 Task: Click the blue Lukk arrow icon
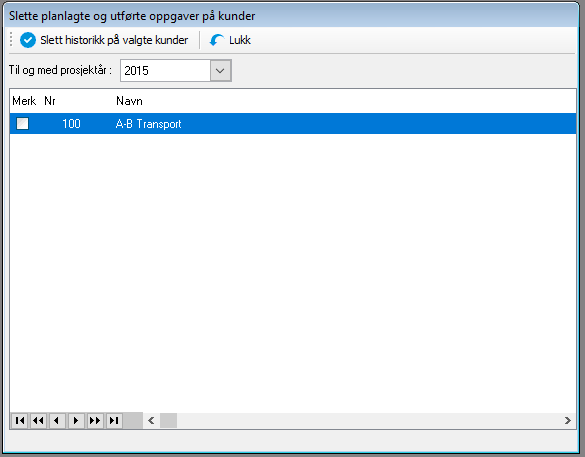coord(217,40)
